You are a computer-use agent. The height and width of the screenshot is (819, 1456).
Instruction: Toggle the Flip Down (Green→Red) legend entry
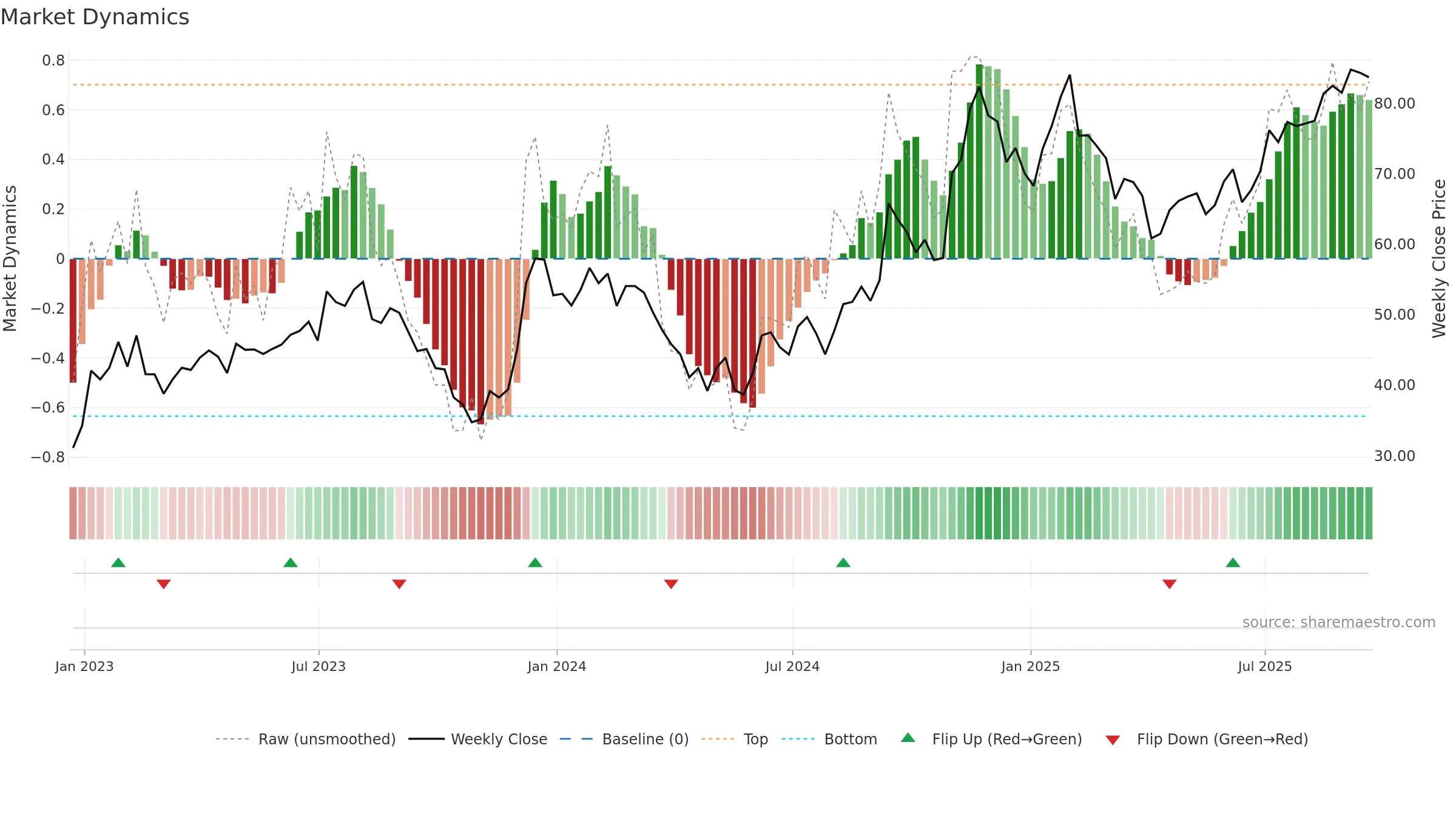pos(1207,739)
